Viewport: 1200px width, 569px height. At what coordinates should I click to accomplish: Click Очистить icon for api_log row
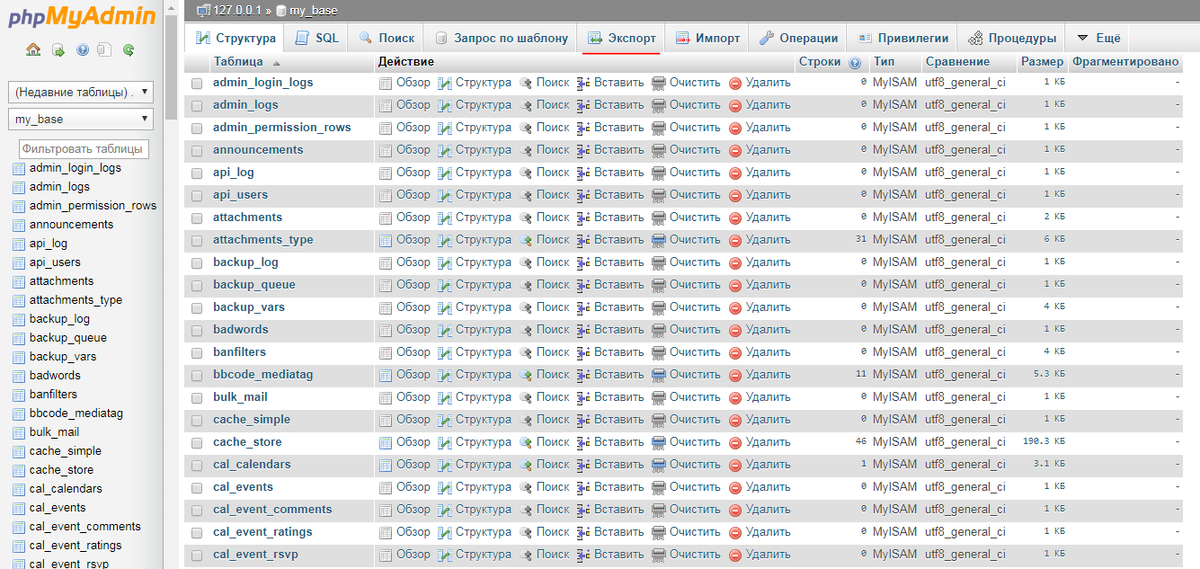(659, 172)
